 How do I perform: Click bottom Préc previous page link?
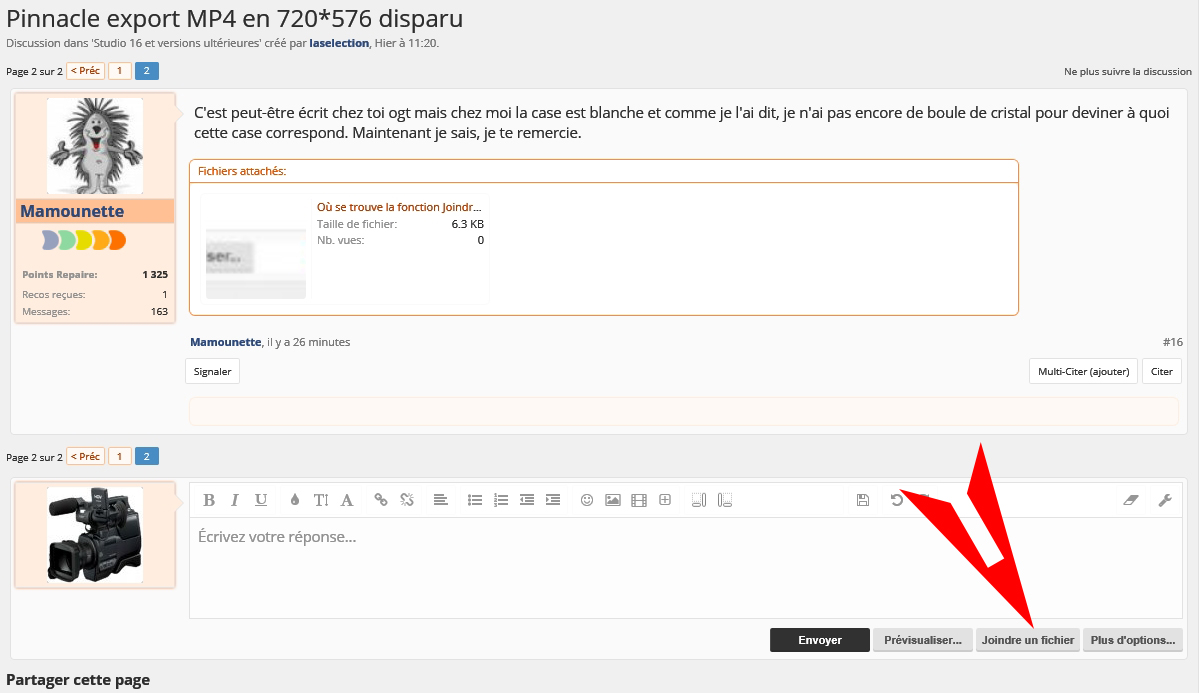[x=86, y=457]
